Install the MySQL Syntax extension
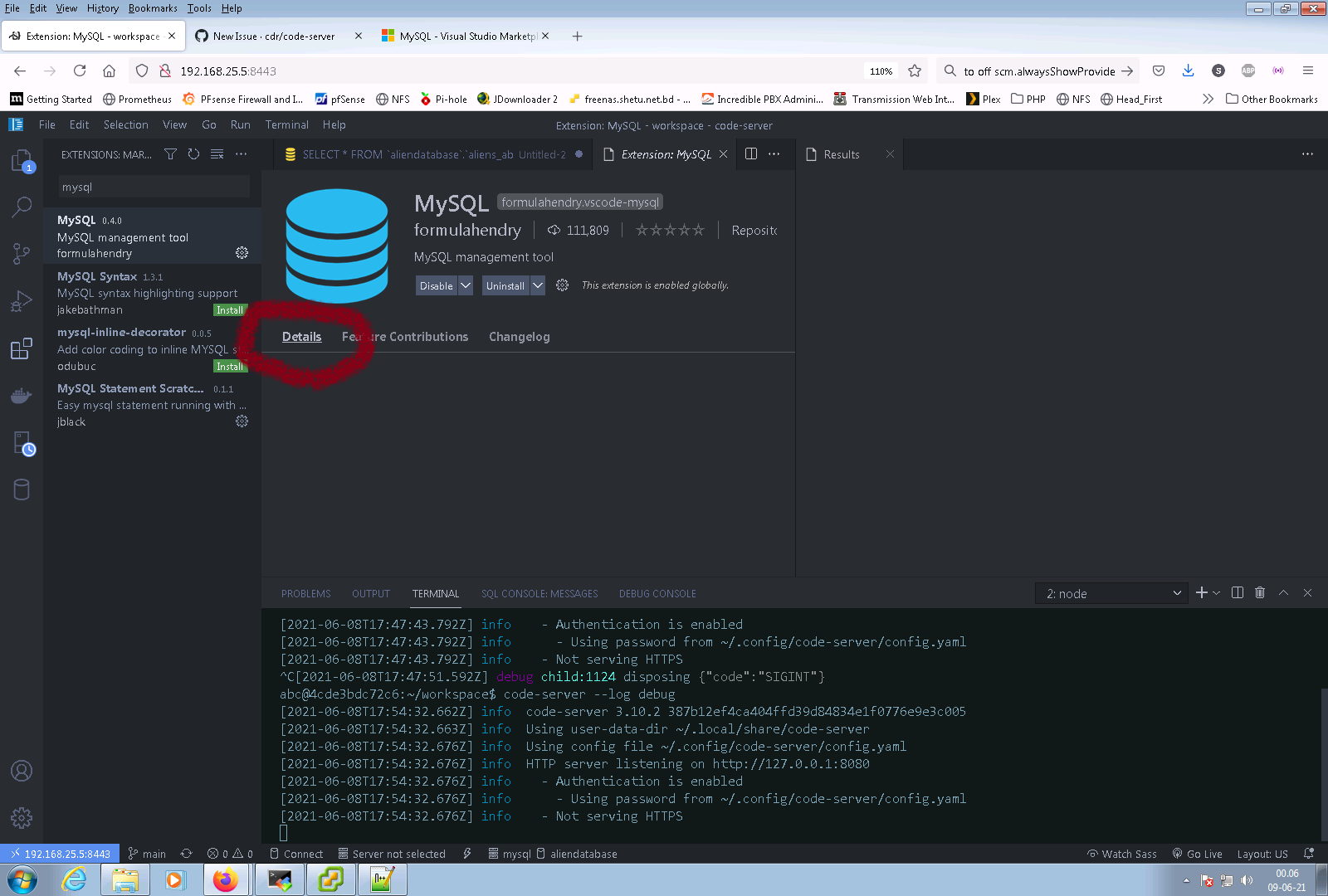This screenshot has width=1328, height=896. pyautogui.click(x=230, y=310)
